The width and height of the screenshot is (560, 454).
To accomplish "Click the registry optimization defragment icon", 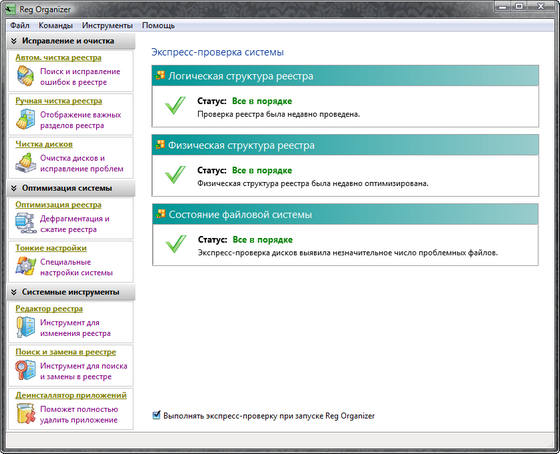I will click(x=25, y=223).
